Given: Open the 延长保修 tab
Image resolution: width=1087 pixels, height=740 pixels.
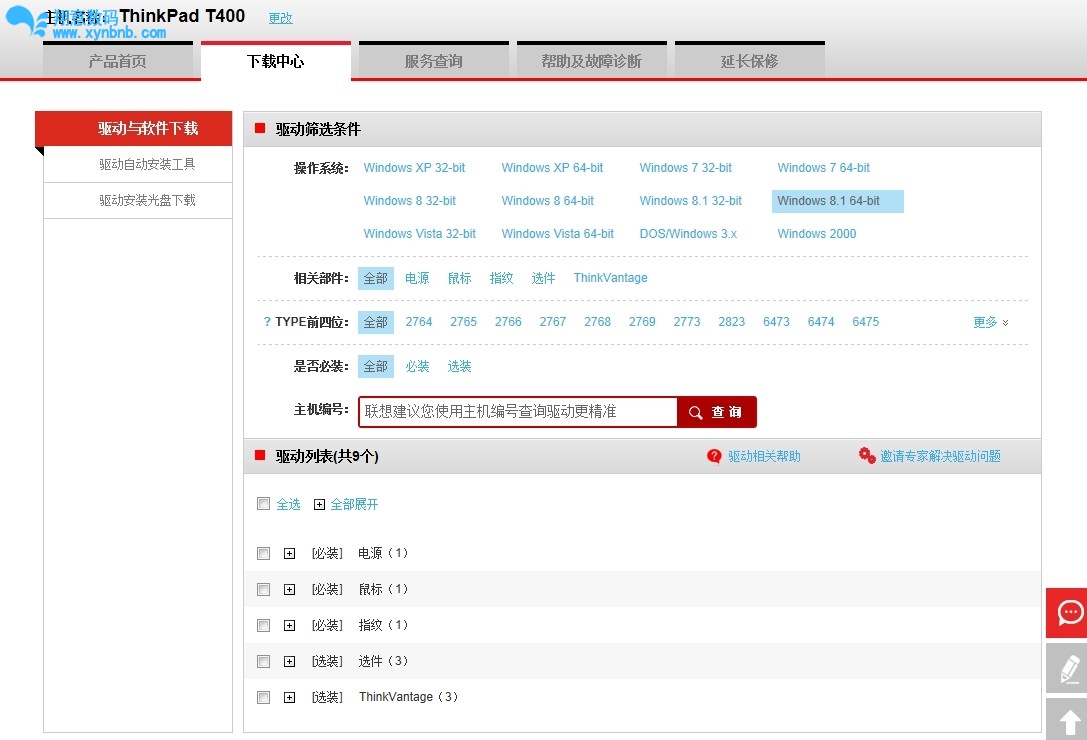Looking at the screenshot, I should [x=750, y=60].
